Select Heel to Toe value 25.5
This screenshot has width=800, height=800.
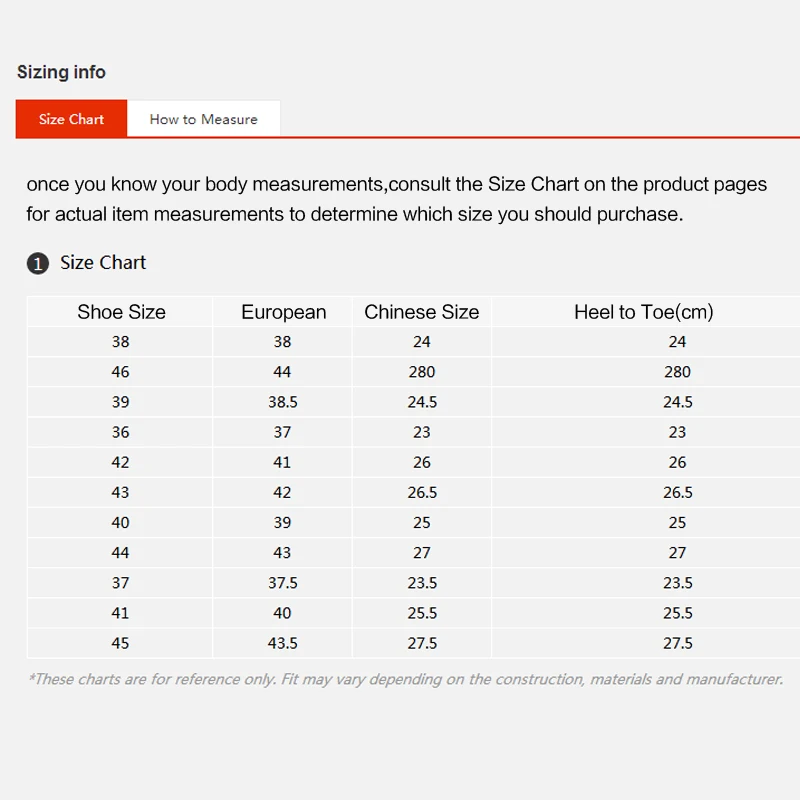point(677,613)
